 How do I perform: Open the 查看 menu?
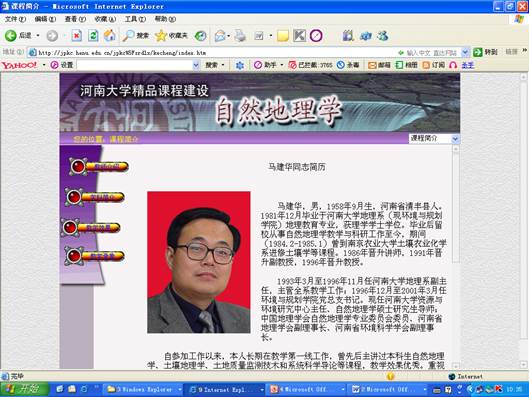pyautogui.click(x=75, y=19)
